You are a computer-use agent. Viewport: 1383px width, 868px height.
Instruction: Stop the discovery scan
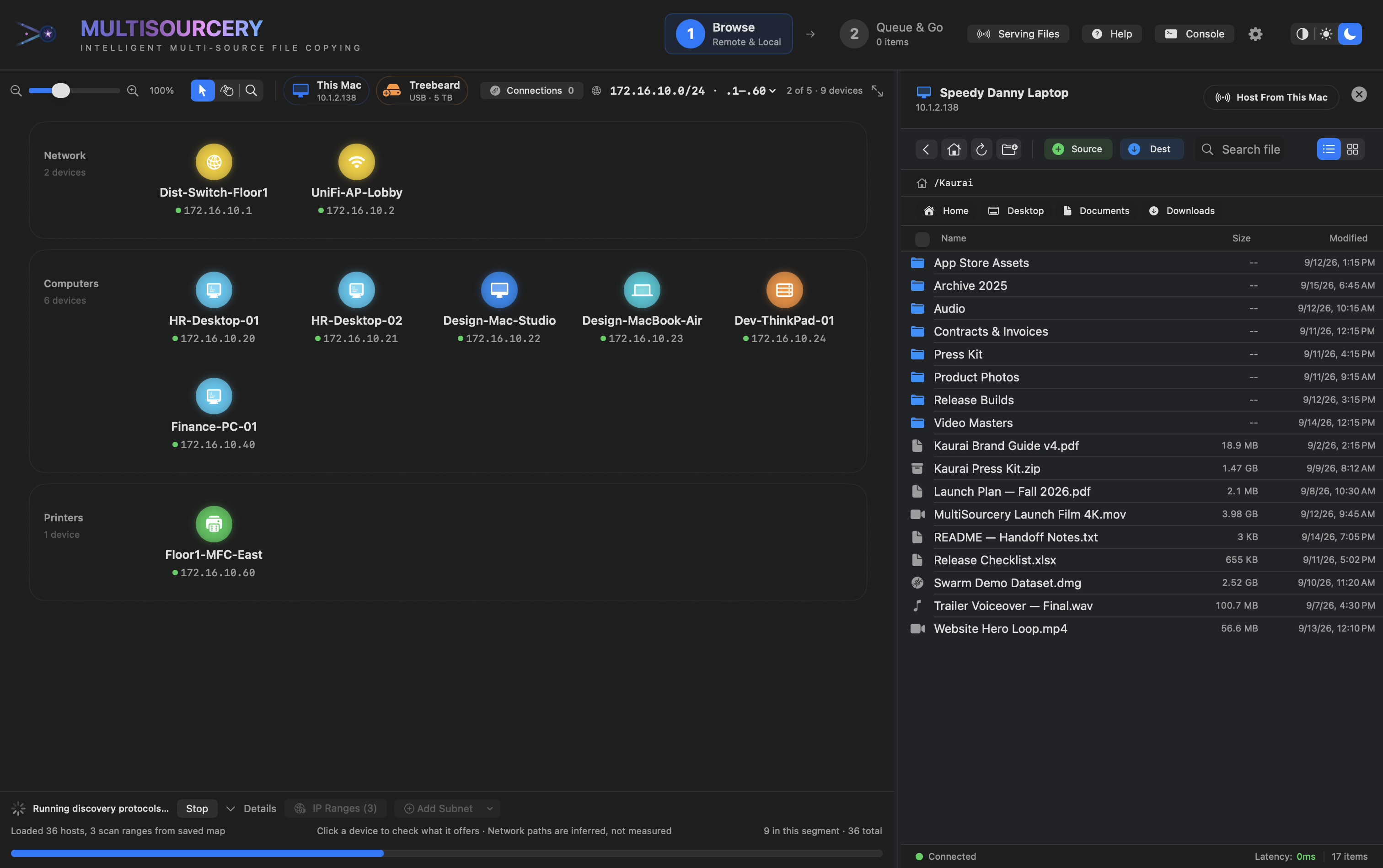(197, 808)
